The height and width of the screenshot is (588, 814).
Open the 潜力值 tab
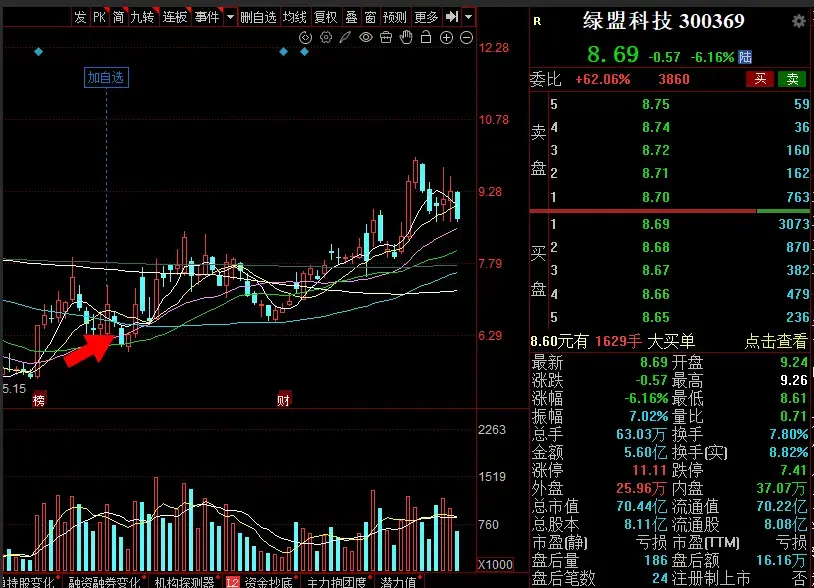tap(398, 582)
